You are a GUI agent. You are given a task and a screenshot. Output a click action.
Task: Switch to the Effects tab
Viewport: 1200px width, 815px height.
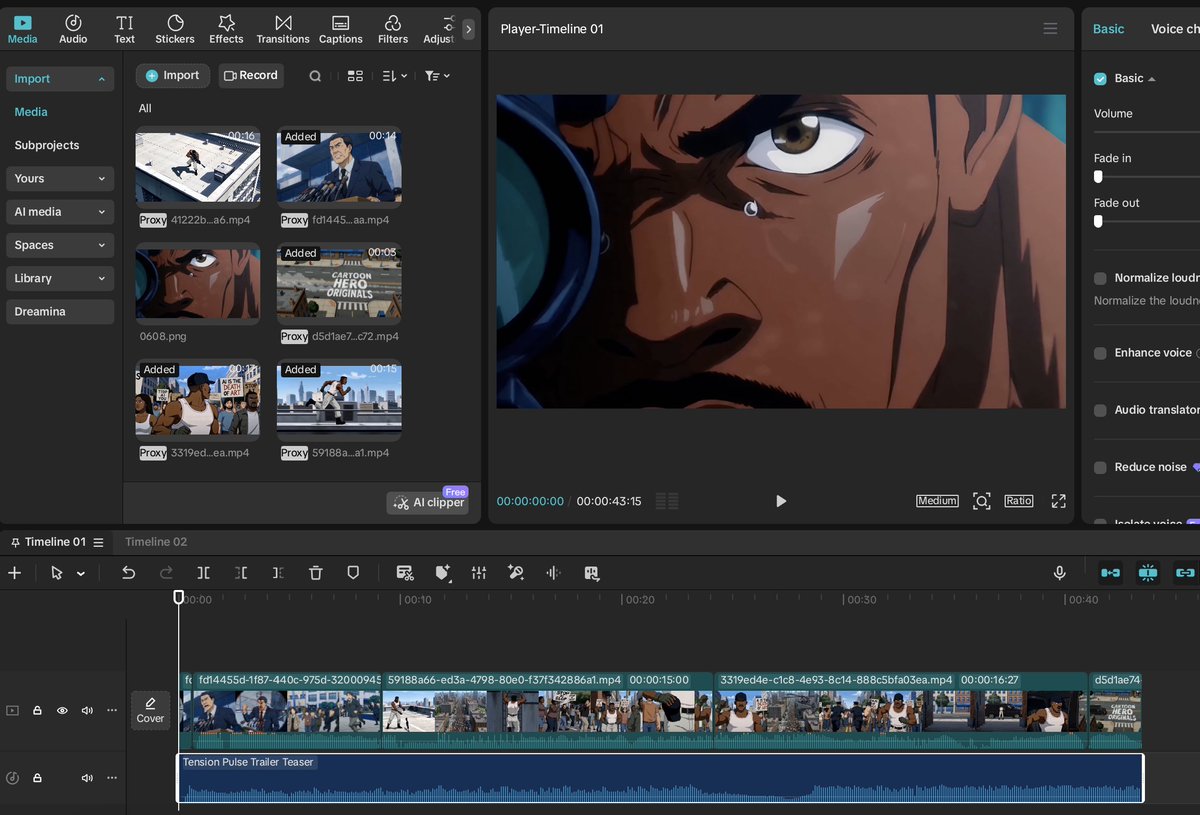click(226, 29)
